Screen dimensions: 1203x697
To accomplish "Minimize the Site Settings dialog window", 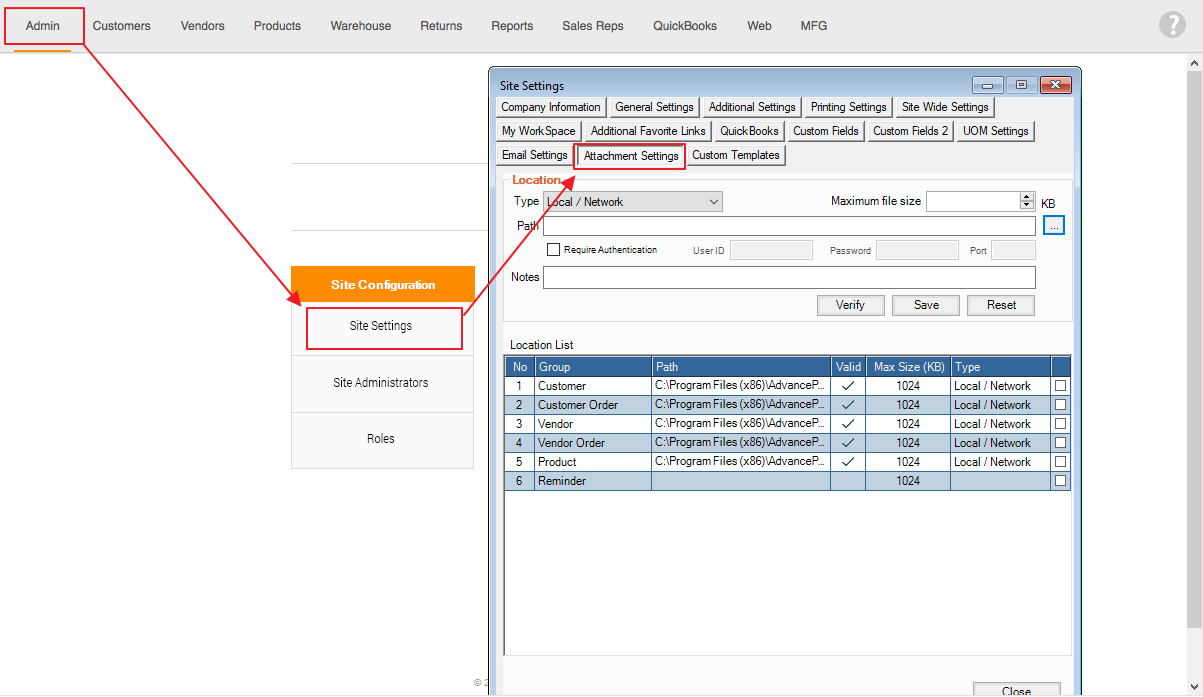I will point(988,86).
